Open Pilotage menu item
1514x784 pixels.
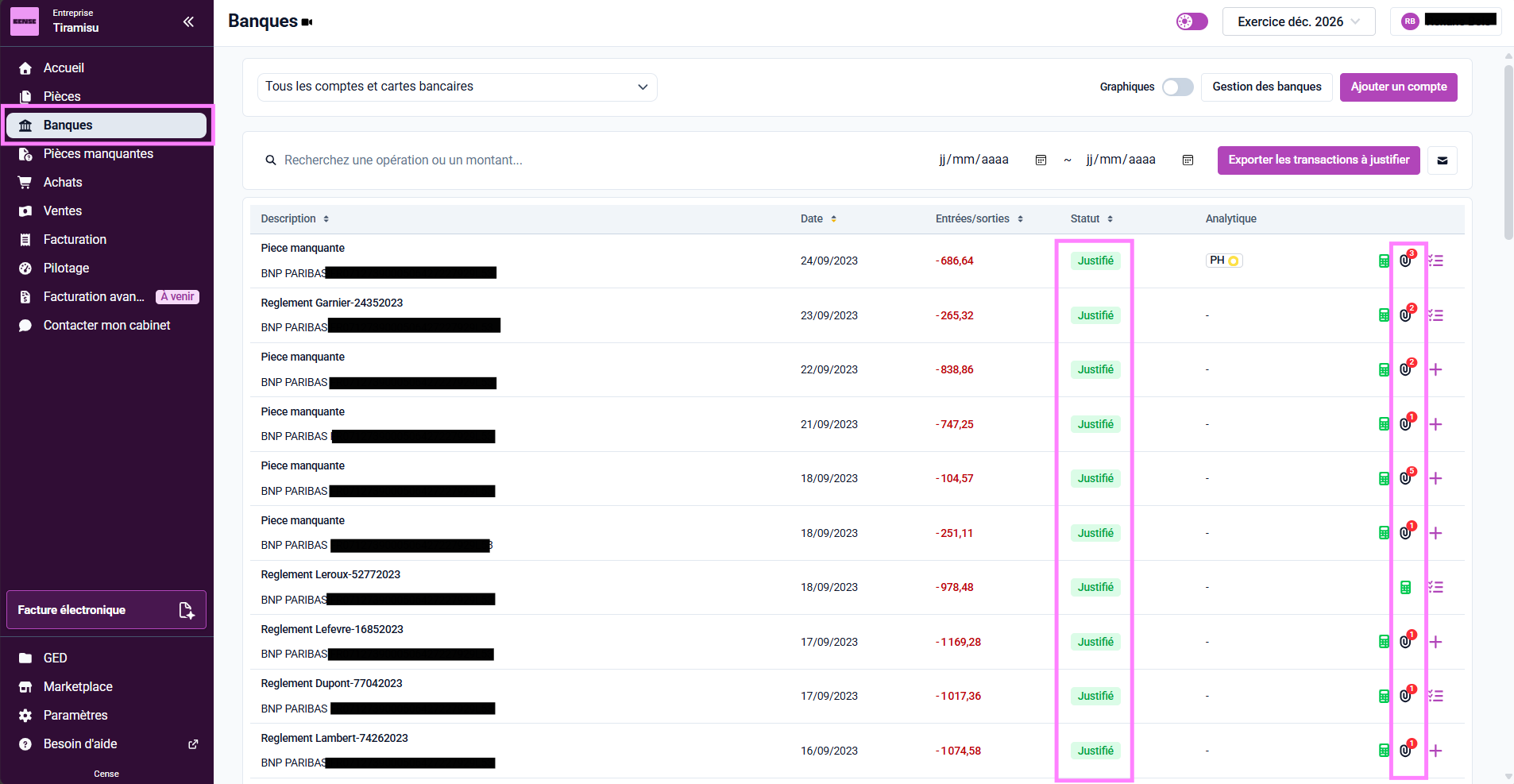tap(66, 268)
